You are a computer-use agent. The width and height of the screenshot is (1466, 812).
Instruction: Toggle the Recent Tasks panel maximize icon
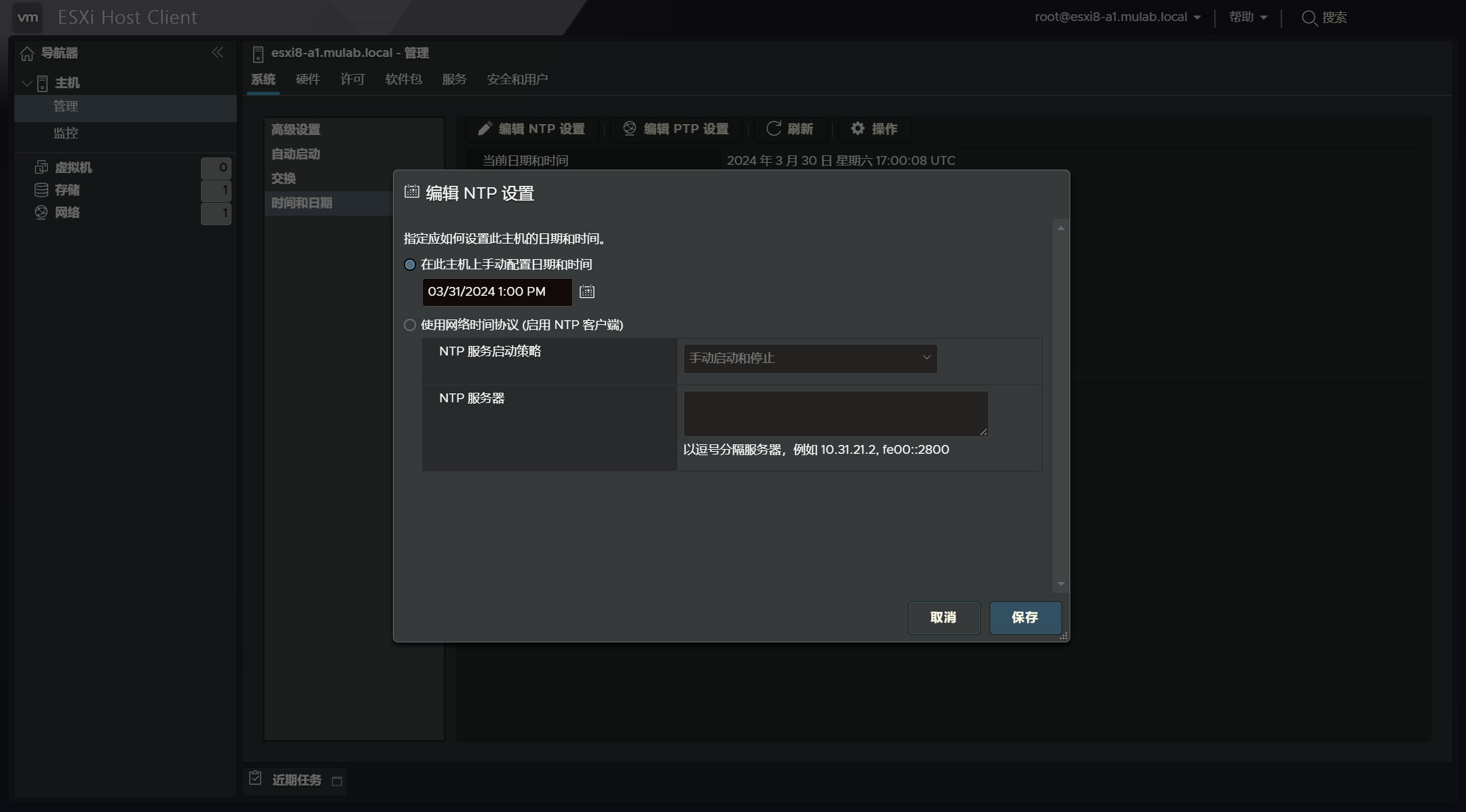337,781
